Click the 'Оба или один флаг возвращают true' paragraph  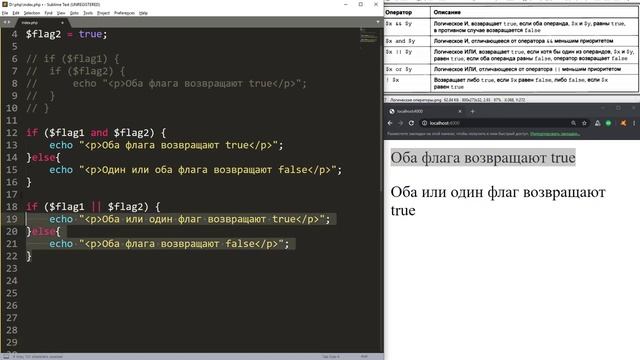pyautogui.click(x=498, y=201)
